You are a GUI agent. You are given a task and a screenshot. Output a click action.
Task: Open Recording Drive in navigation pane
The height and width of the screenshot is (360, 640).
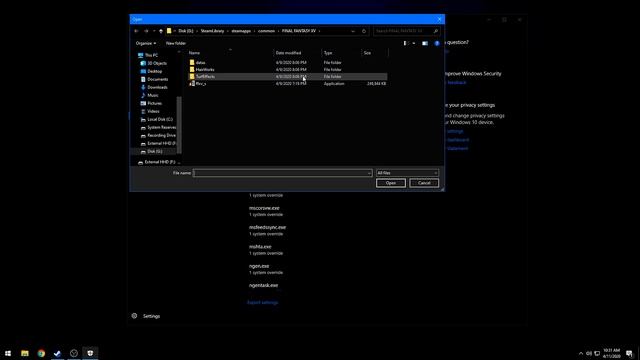coord(162,135)
